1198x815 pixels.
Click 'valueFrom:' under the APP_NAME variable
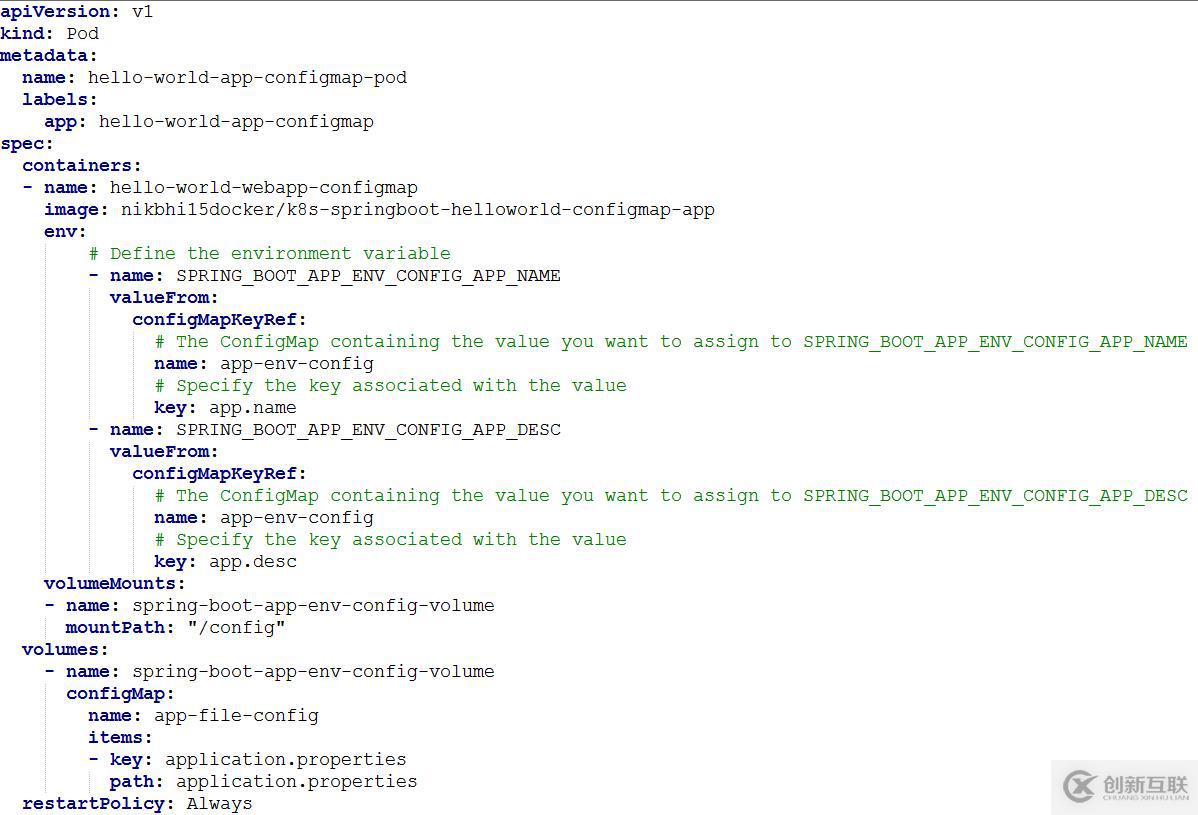[164, 298]
